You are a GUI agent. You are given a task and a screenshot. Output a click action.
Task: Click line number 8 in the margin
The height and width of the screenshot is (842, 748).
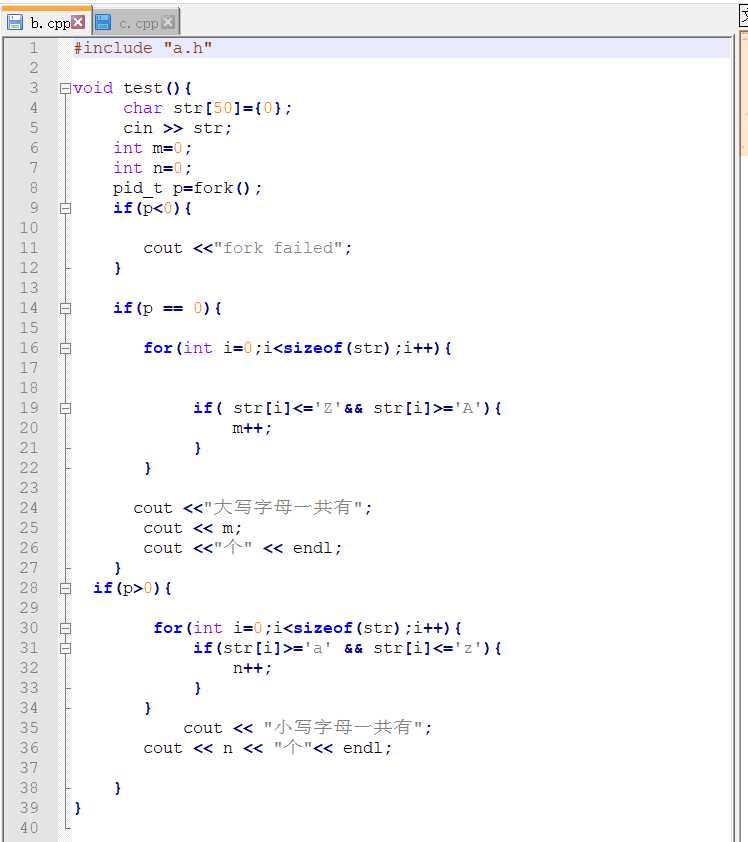point(34,188)
